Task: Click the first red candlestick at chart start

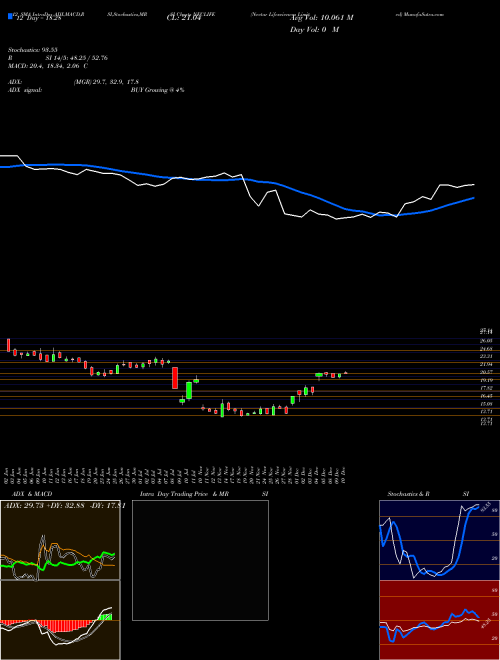Action: point(8,345)
